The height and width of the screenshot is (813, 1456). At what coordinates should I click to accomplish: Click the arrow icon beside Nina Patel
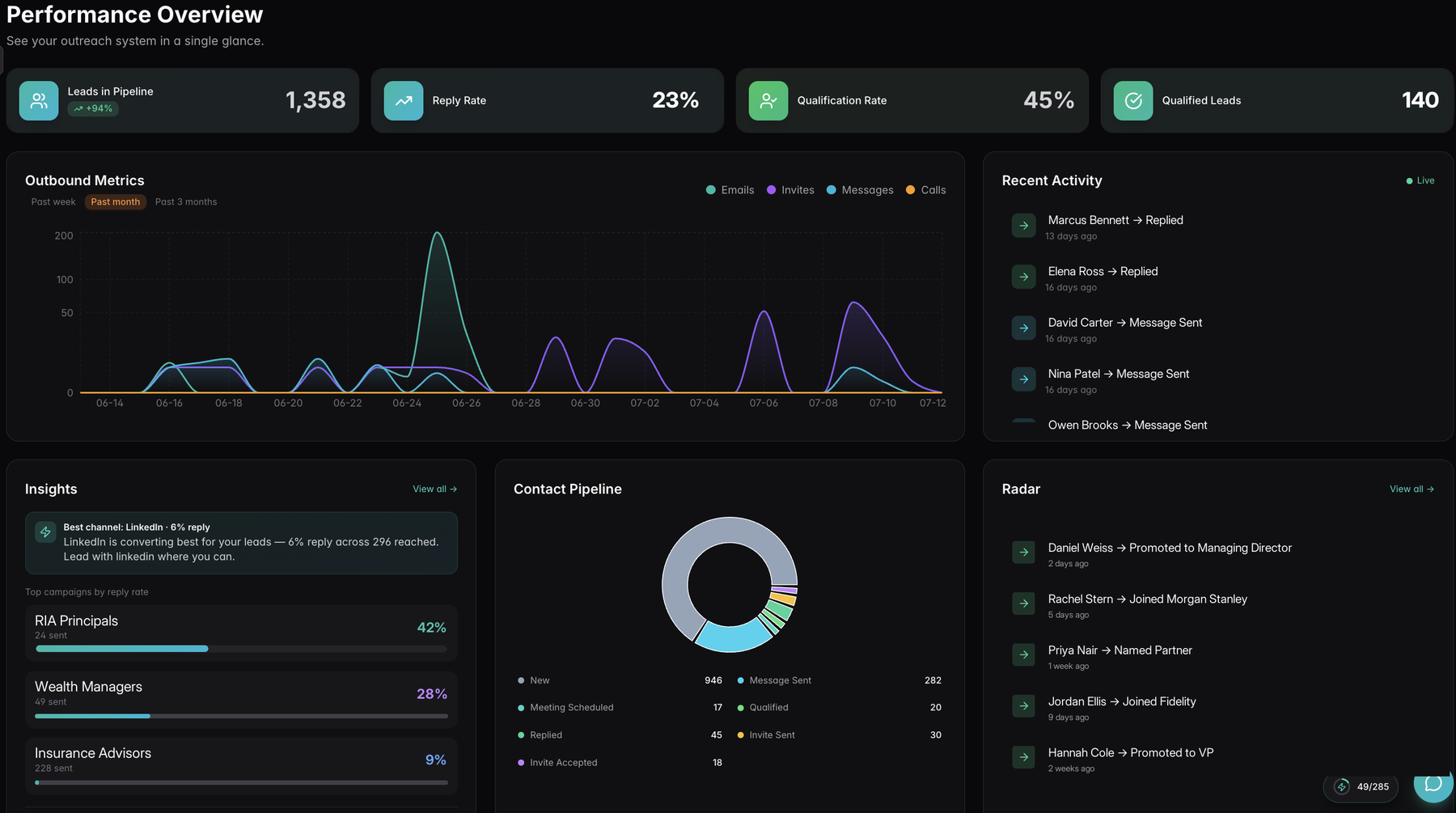point(1024,379)
